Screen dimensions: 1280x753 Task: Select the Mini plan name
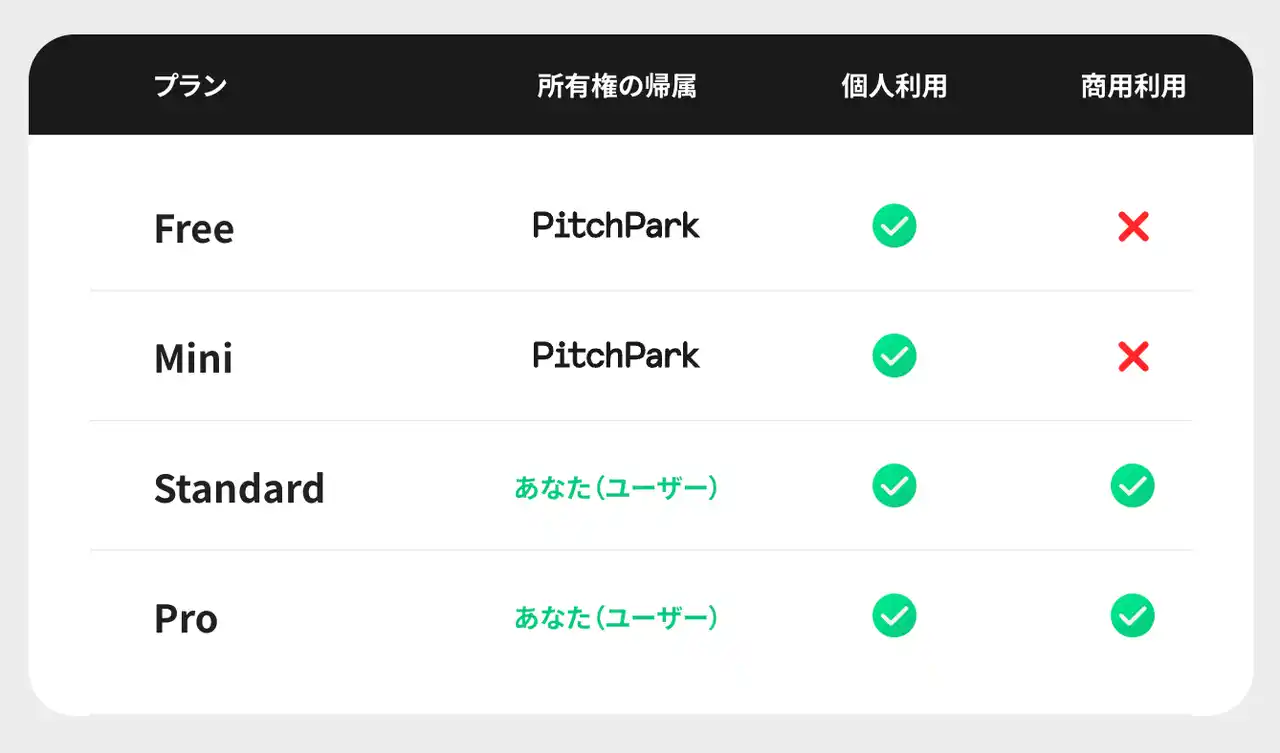coord(193,358)
